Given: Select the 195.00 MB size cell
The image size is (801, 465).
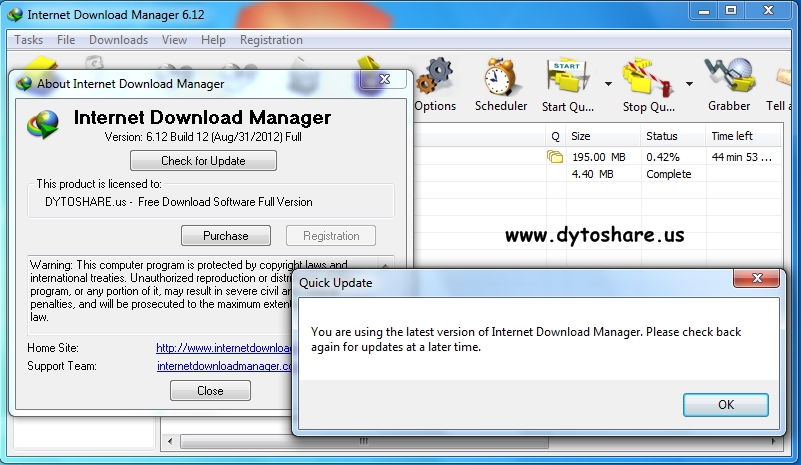Looking at the screenshot, I should click(599, 157).
